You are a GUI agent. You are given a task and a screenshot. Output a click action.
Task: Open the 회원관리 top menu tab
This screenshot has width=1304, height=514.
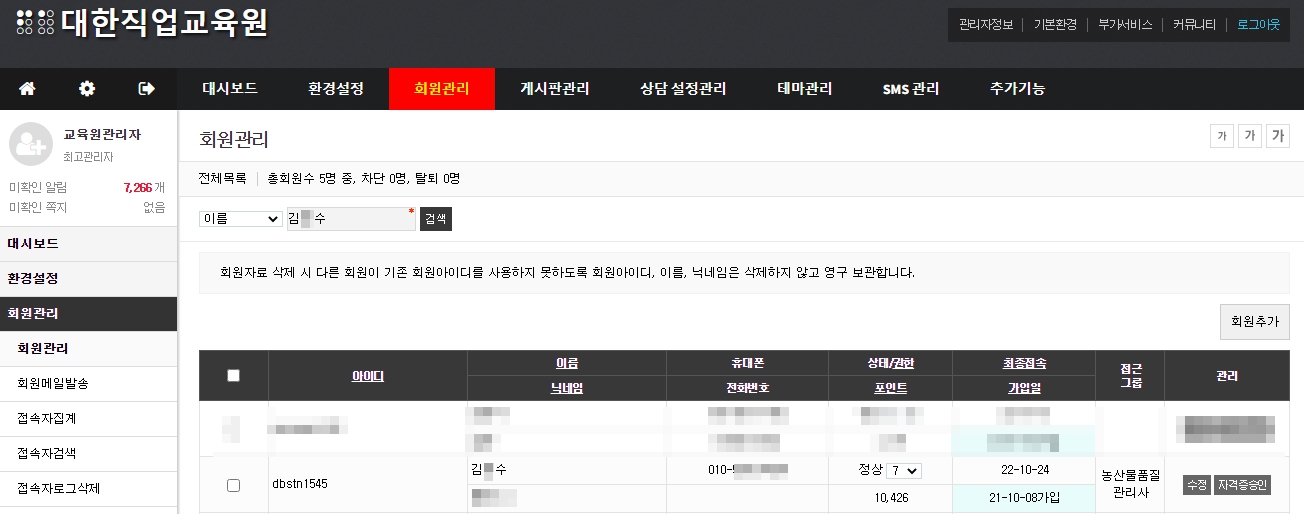pos(441,89)
